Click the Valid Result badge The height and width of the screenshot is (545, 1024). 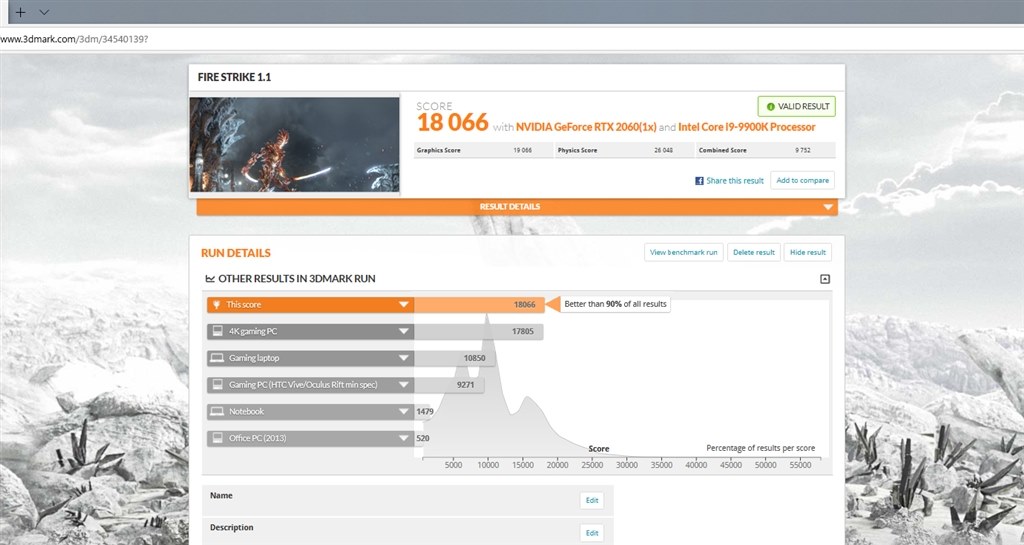click(796, 106)
